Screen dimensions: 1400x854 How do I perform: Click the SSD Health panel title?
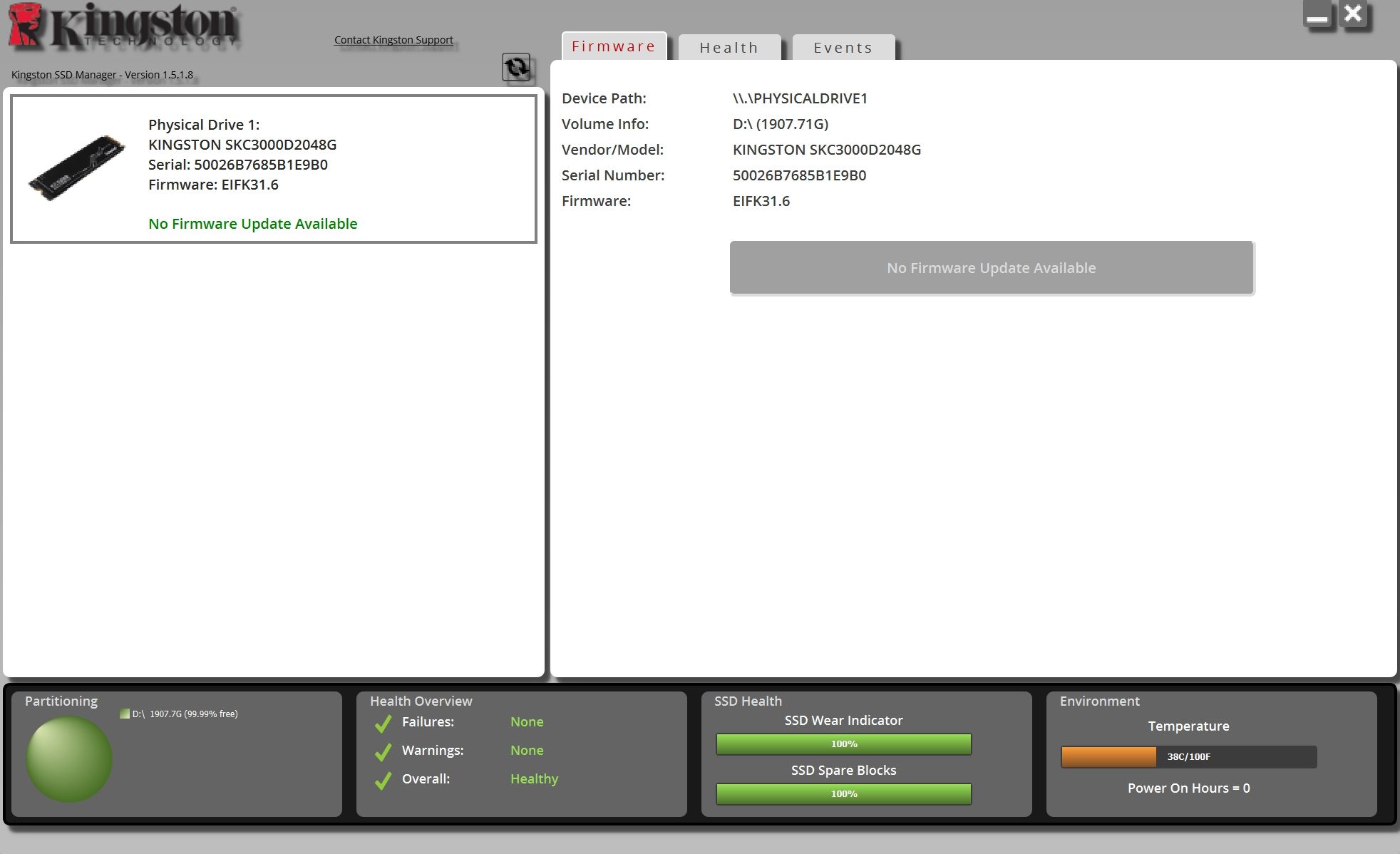click(x=748, y=701)
